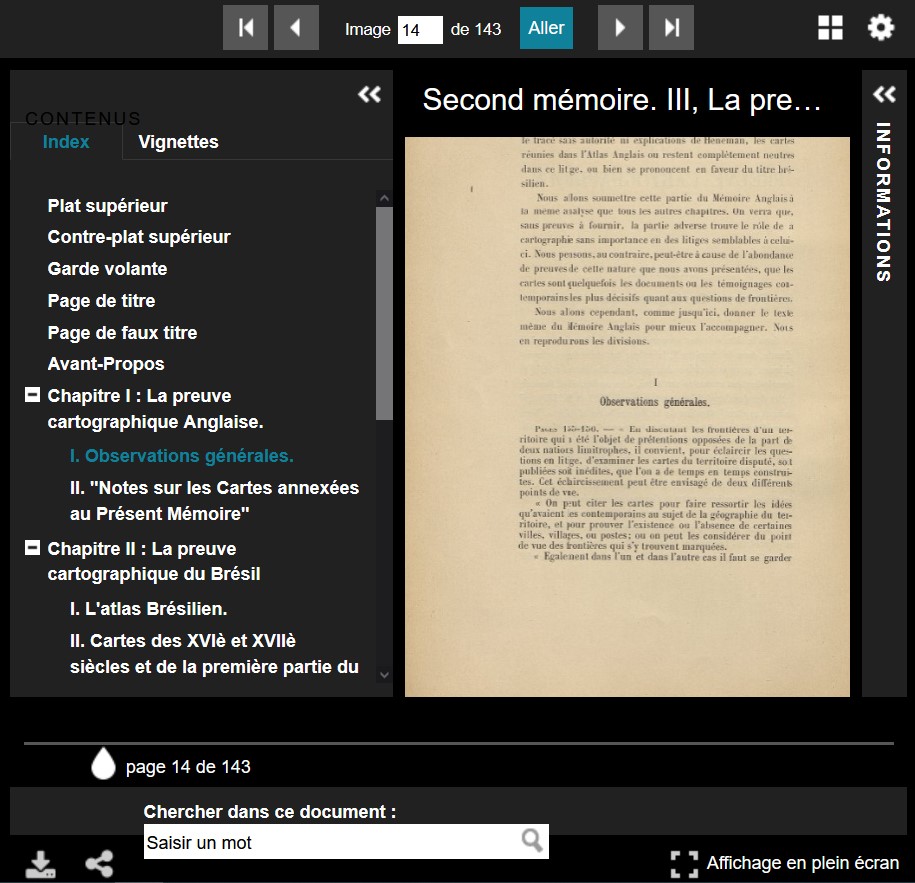The image size is (915, 883).
Task: Collapse Chapitre I tree node
Action: click(32, 396)
